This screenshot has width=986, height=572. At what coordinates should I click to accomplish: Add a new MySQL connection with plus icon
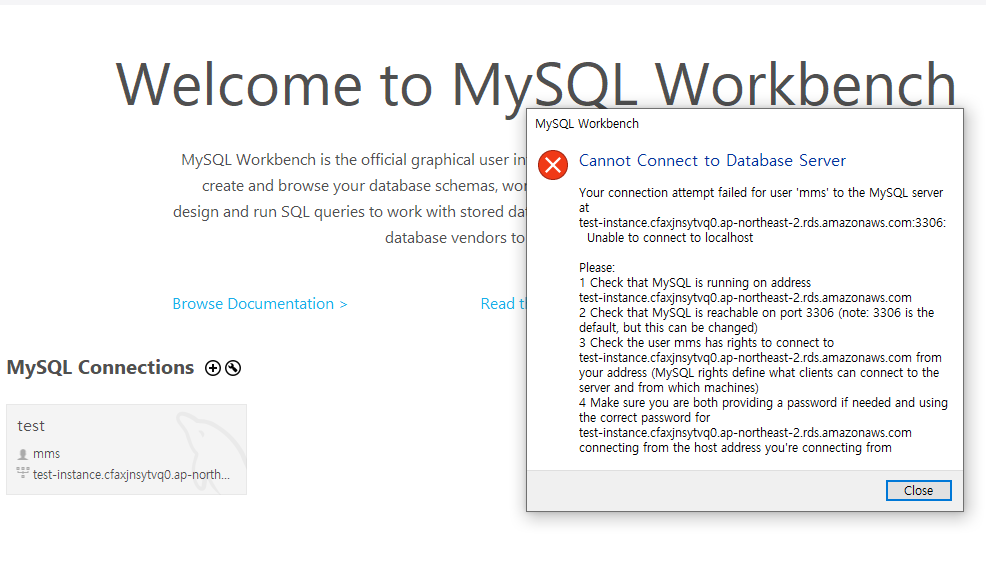[213, 368]
